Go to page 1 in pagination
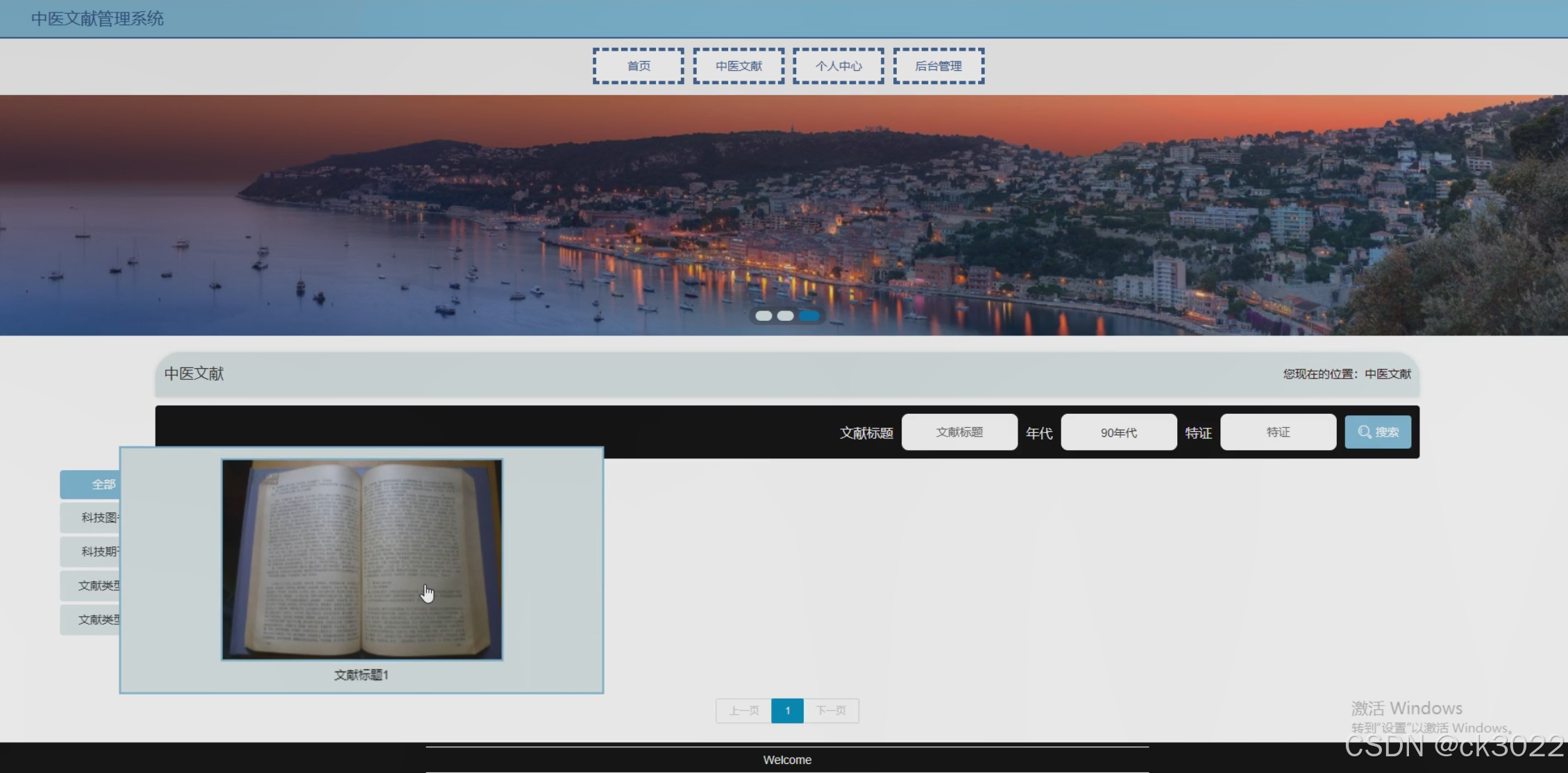This screenshot has width=1568, height=773. [x=787, y=710]
